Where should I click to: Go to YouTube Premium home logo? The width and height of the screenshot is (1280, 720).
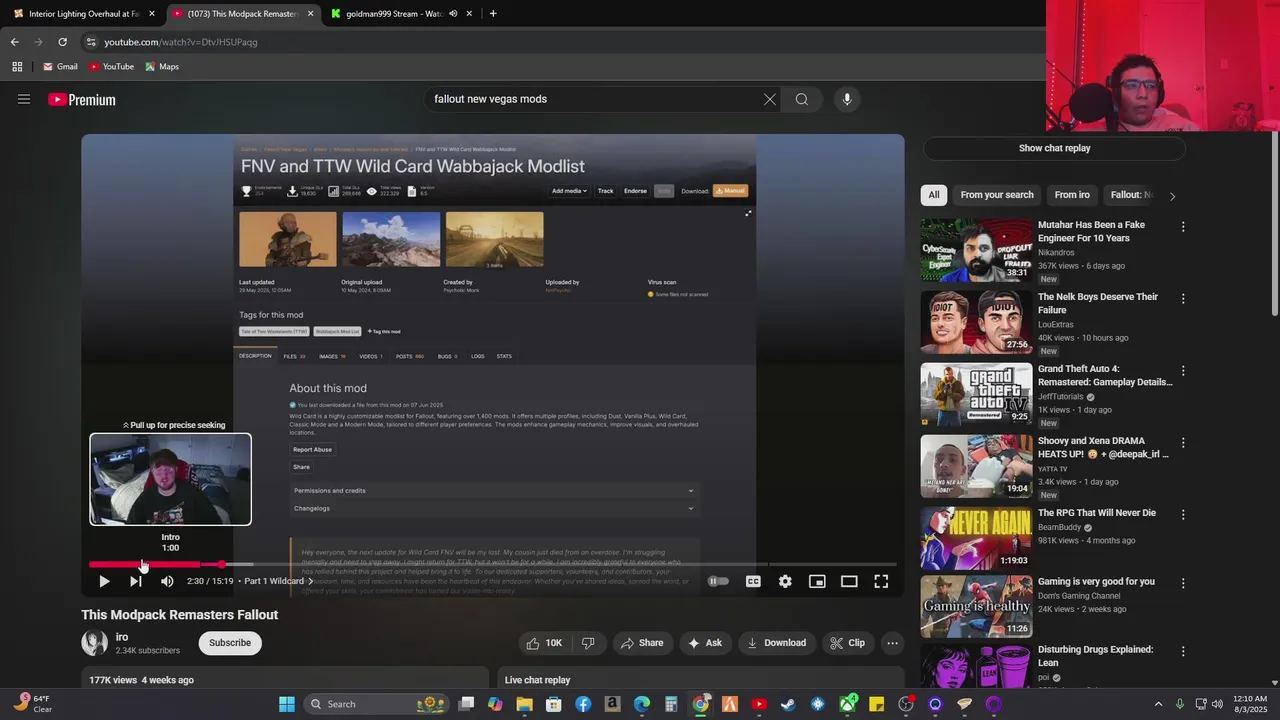click(x=82, y=100)
